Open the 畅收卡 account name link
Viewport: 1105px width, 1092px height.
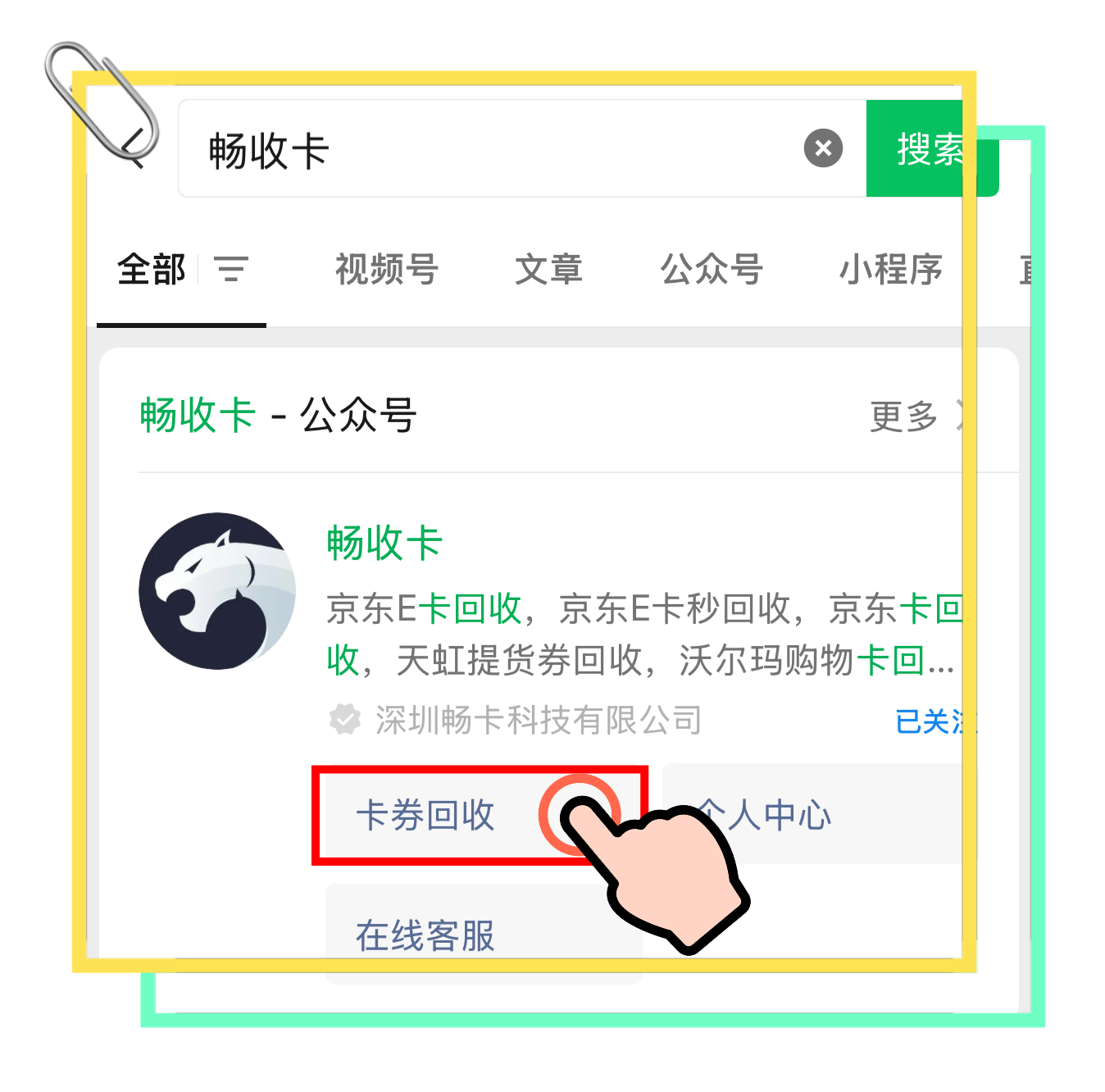click(384, 543)
